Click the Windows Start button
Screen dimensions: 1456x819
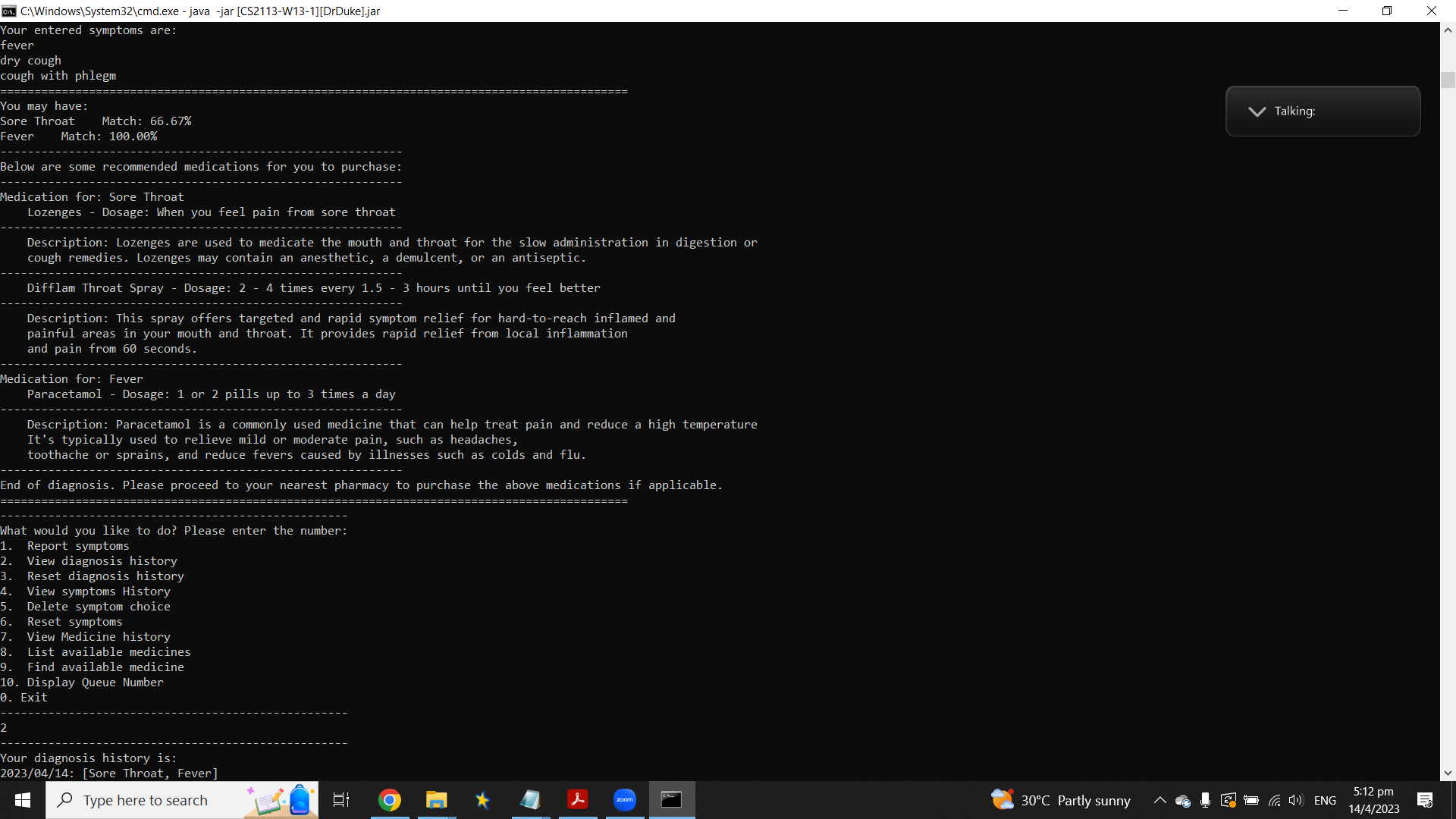(x=23, y=800)
